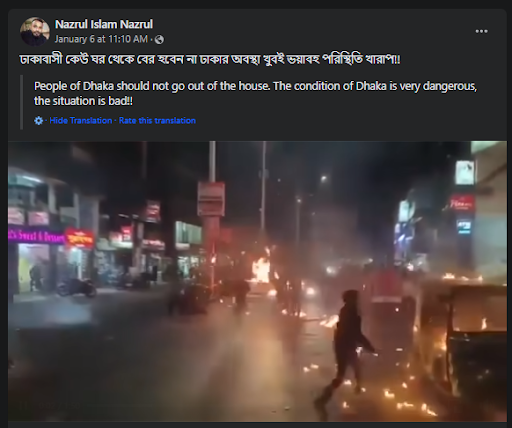Click the English translated text block
The image size is (512, 428).
tap(256, 93)
